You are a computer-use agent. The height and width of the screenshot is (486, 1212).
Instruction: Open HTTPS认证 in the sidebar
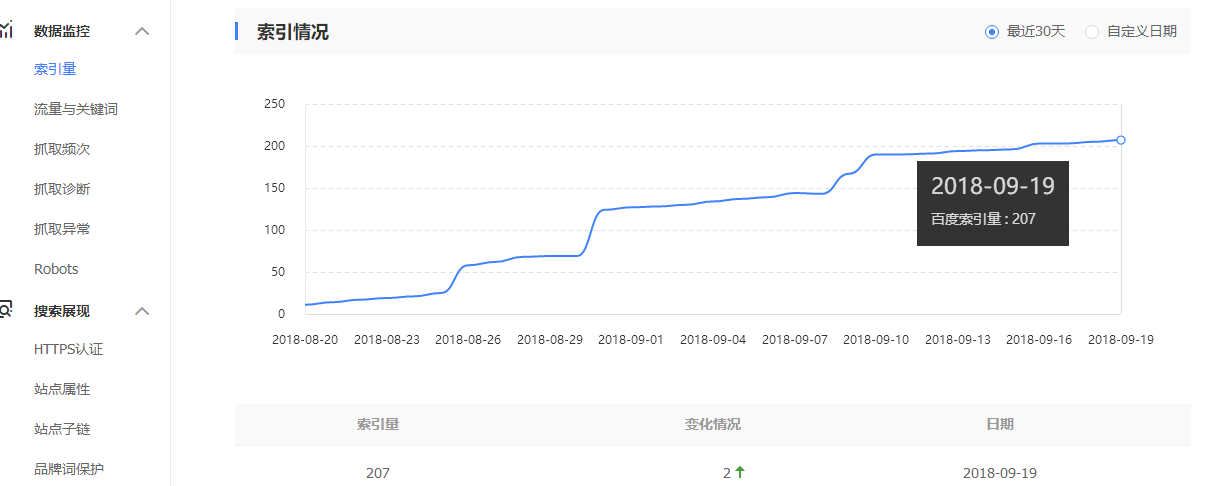point(68,349)
